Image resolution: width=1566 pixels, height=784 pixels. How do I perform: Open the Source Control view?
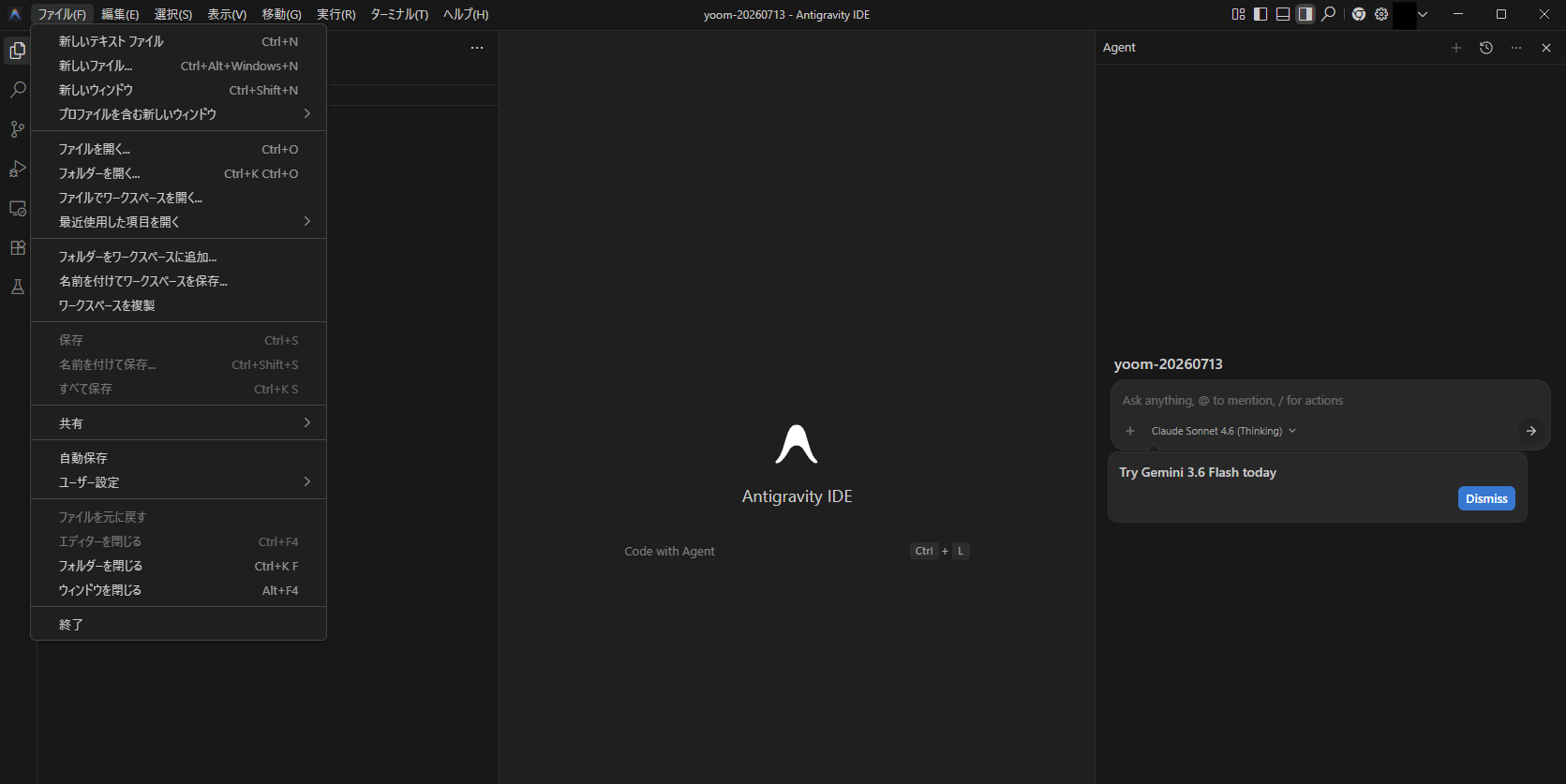tap(17, 129)
